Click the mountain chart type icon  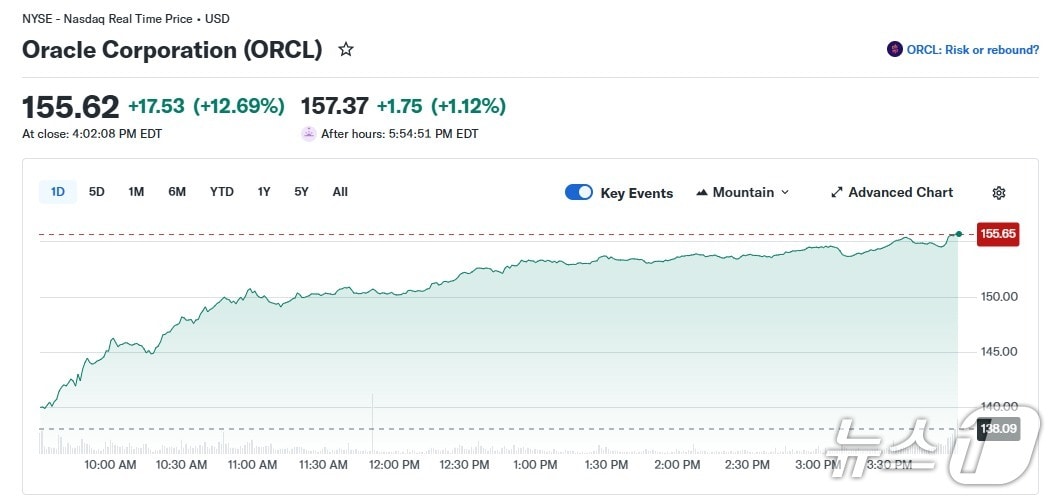click(702, 193)
